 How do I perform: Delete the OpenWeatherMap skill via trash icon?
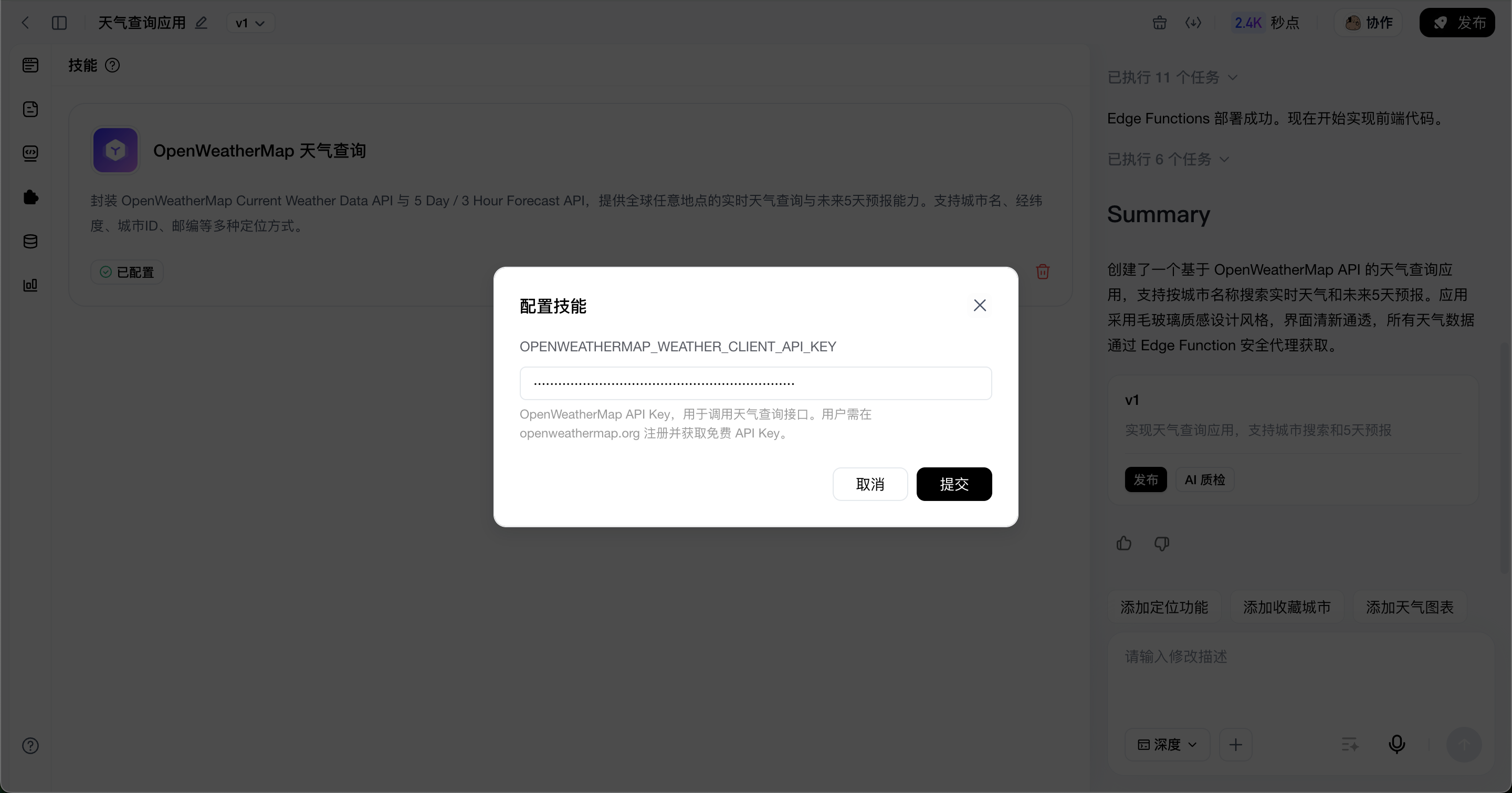[1043, 272]
